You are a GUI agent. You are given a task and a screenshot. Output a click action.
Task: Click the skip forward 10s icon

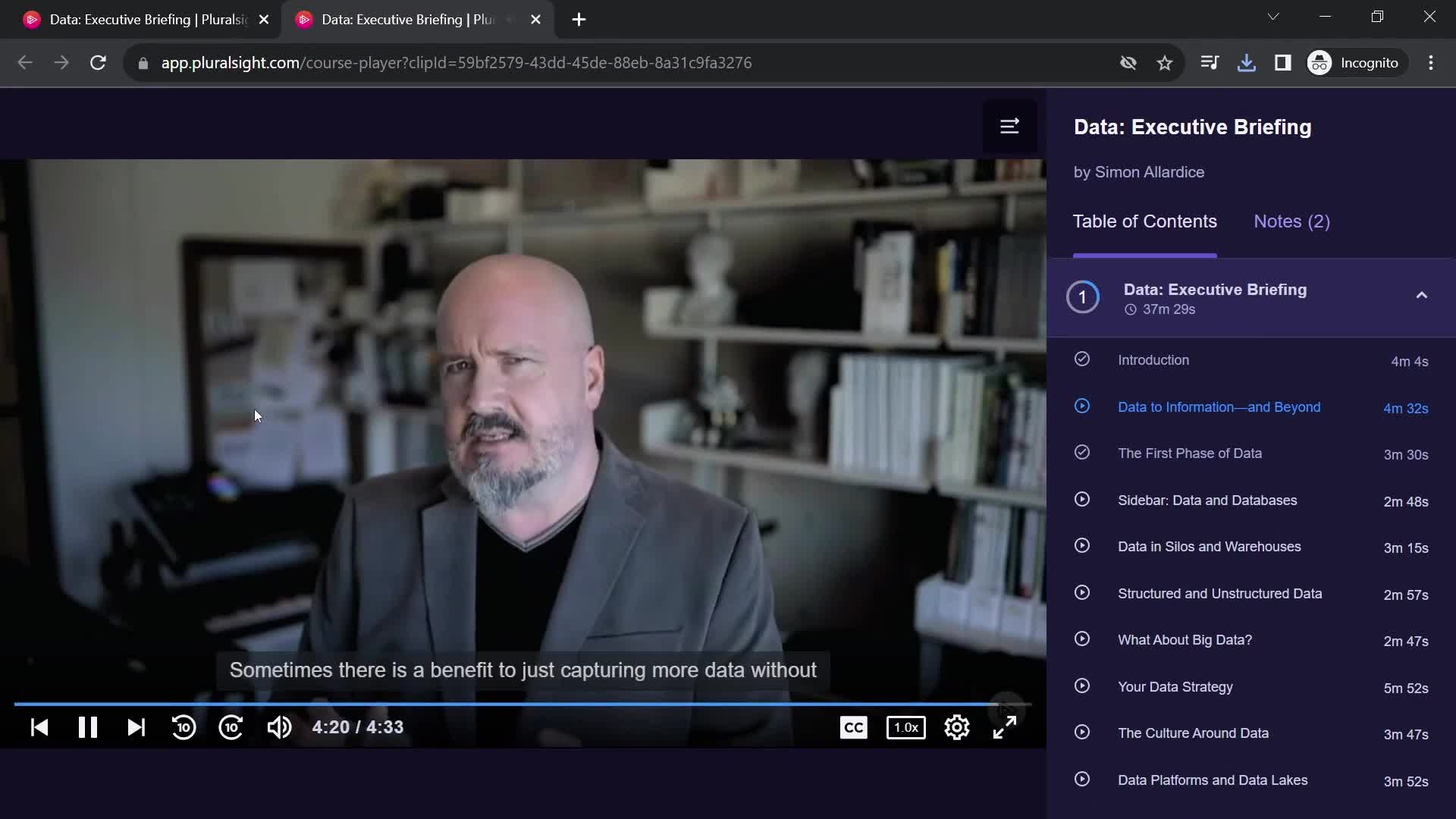pos(231,727)
